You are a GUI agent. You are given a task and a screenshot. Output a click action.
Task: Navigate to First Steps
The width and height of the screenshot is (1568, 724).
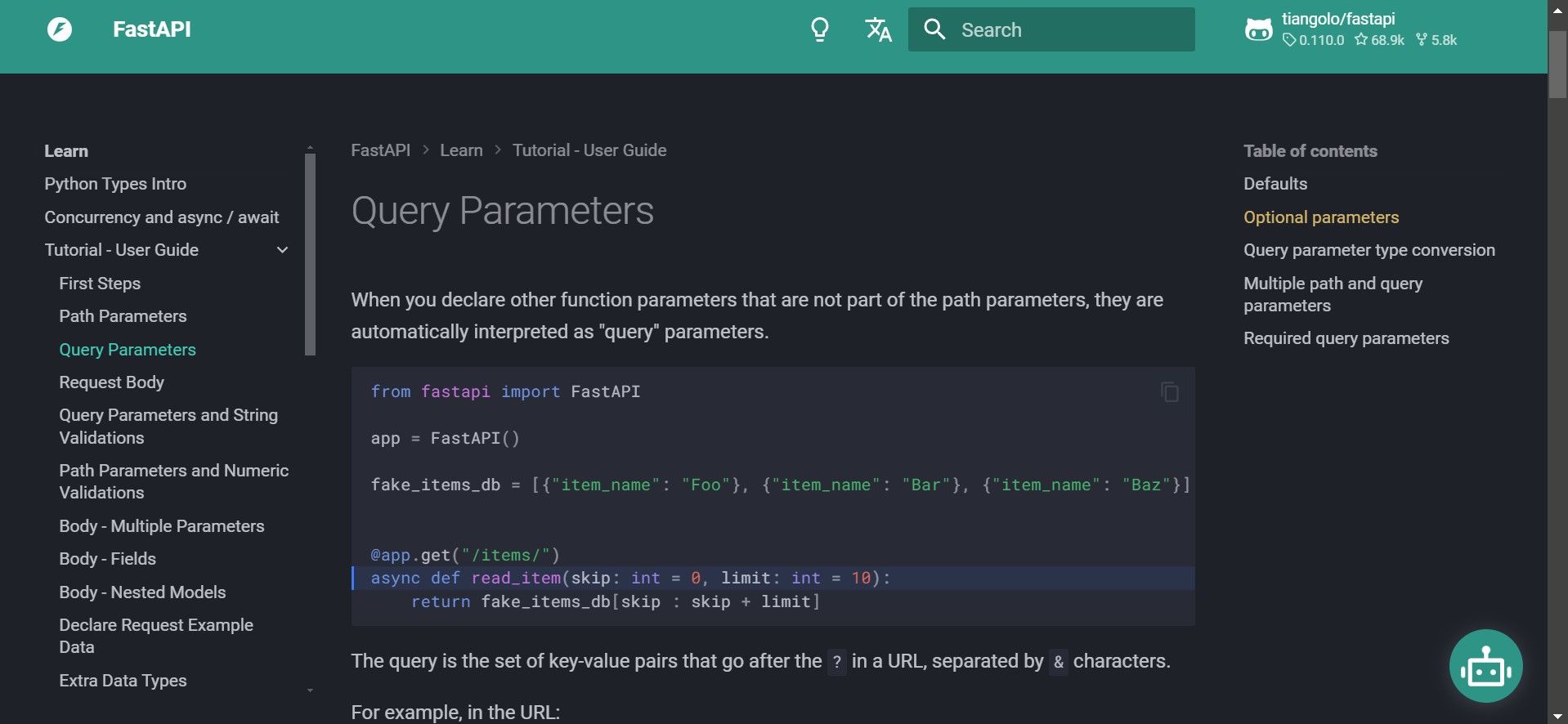pos(100,284)
